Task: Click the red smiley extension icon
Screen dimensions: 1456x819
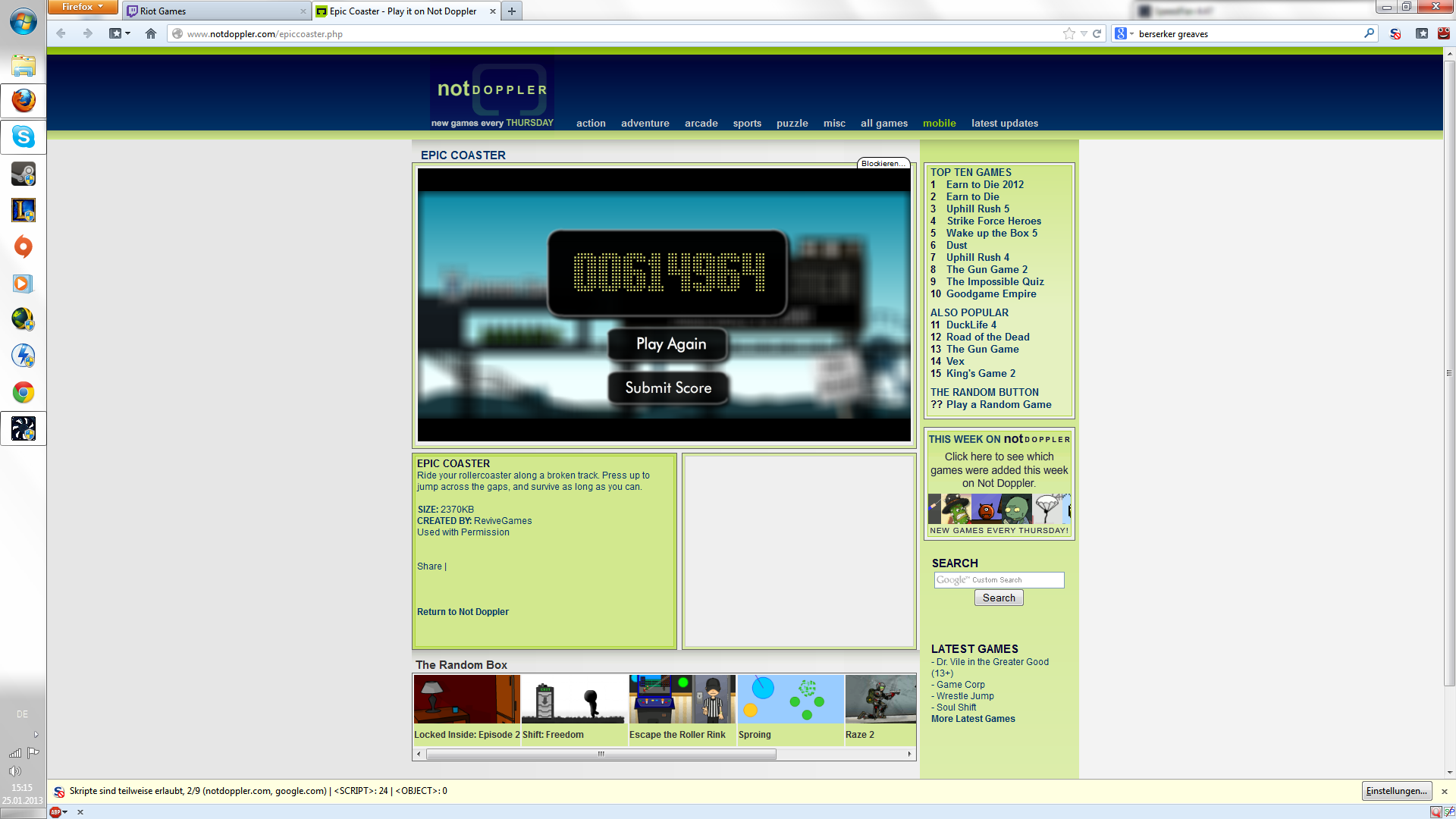Action: (1444, 33)
